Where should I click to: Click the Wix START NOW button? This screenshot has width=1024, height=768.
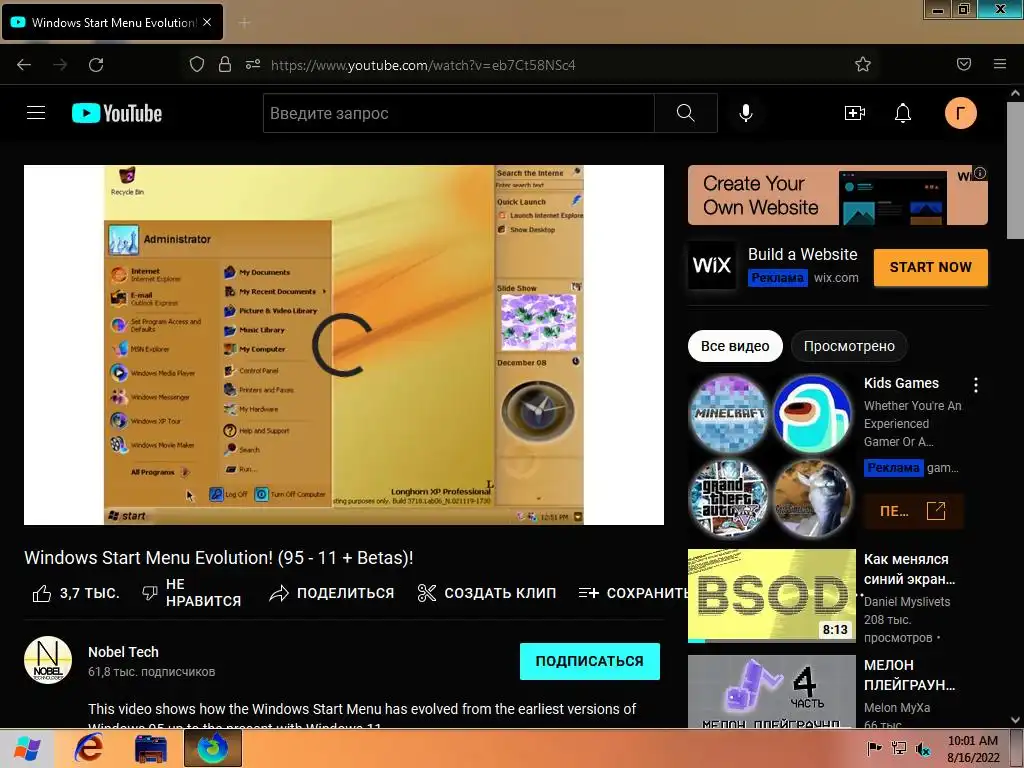(x=931, y=267)
